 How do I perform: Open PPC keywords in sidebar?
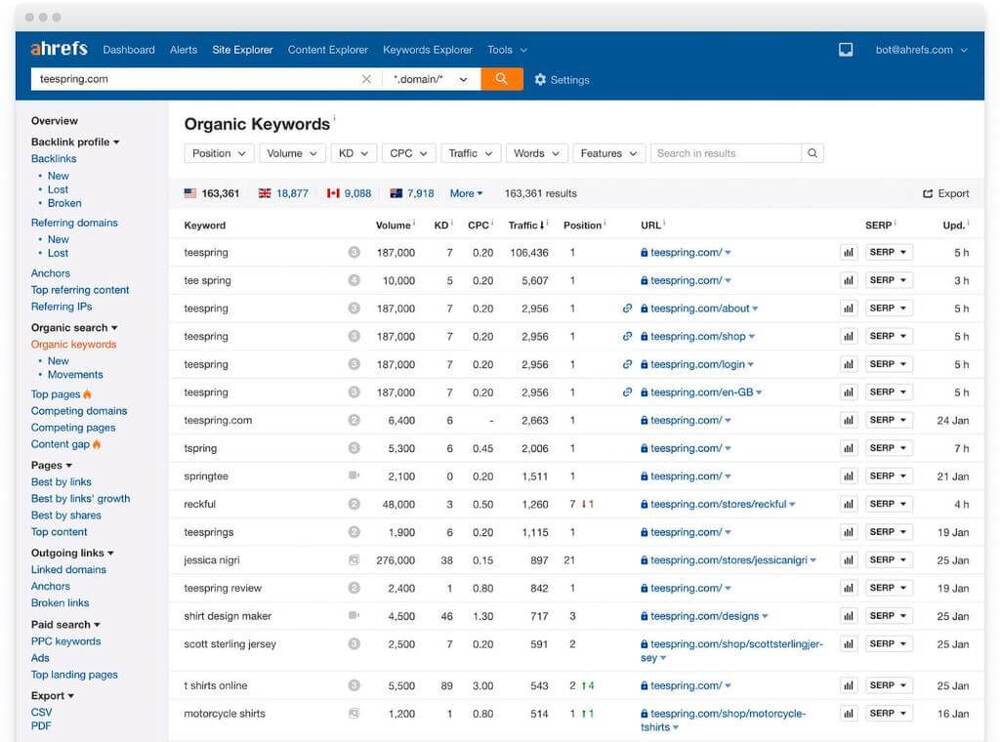pos(66,641)
